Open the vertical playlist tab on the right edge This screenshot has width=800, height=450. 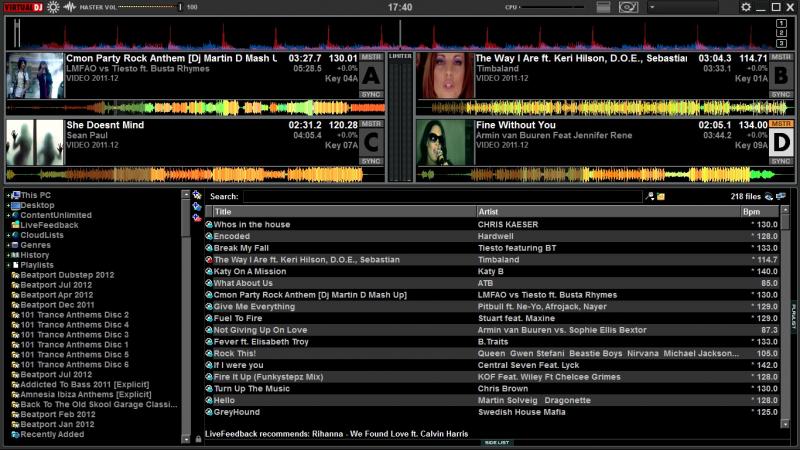(x=794, y=316)
